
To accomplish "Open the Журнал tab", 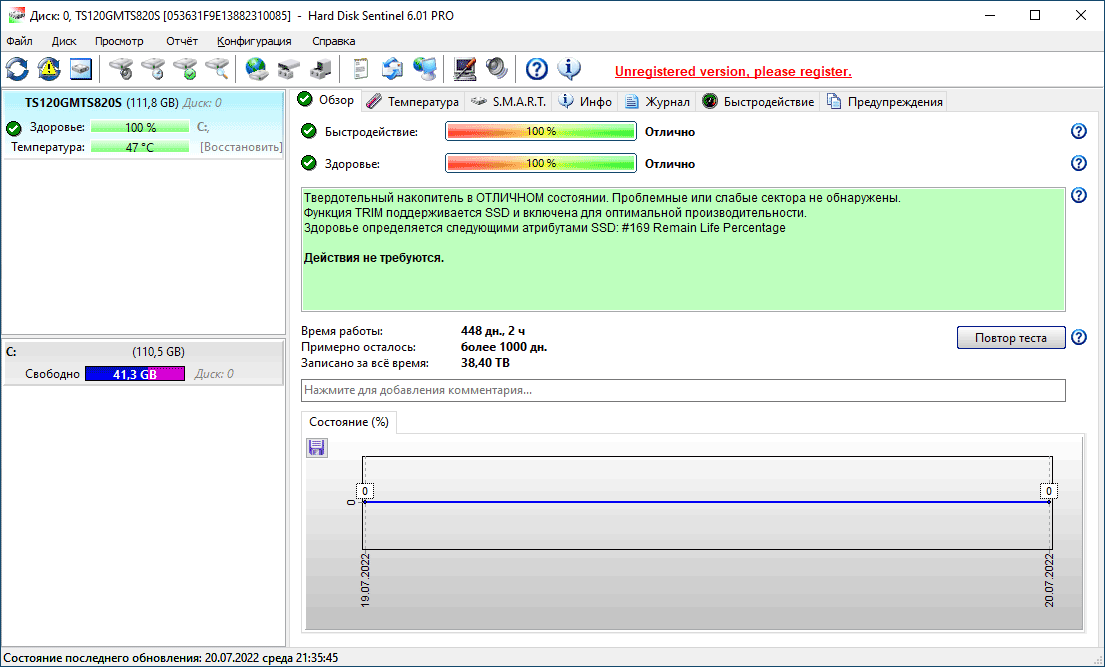I will [x=658, y=102].
